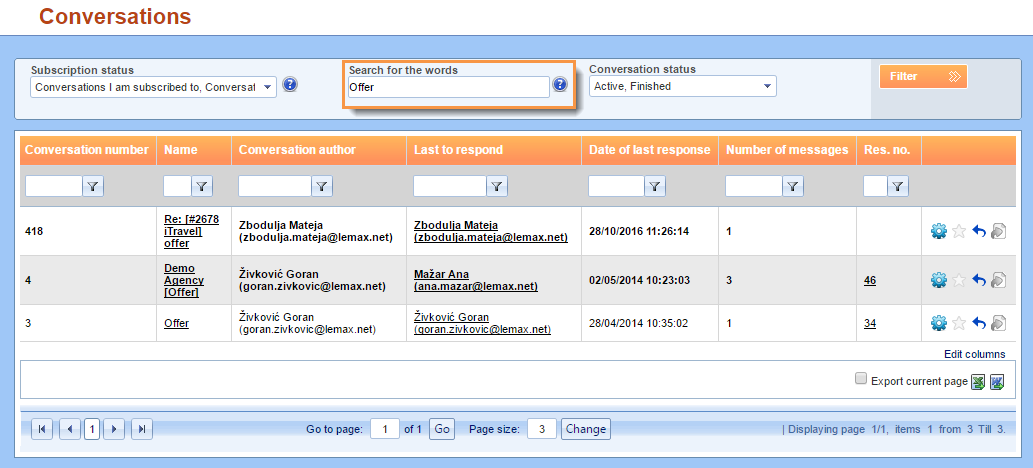The image size is (1033, 468).
Task: Open gear settings for conversation 418
Action: click(x=938, y=231)
